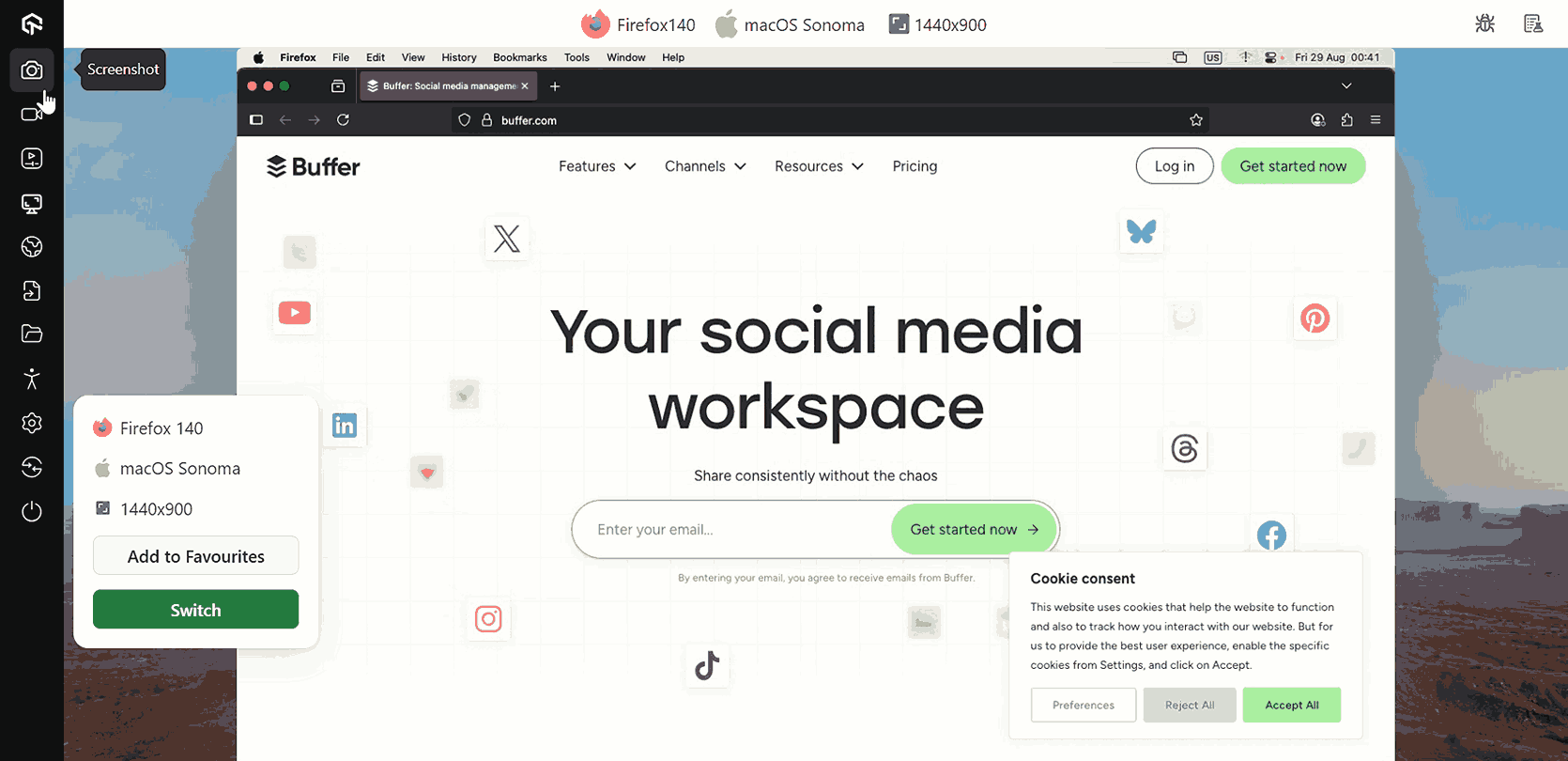Screen dimensions: 1568x761
Task: Open the Firefox extensions puzzle icon
Action: [1347, 120]
